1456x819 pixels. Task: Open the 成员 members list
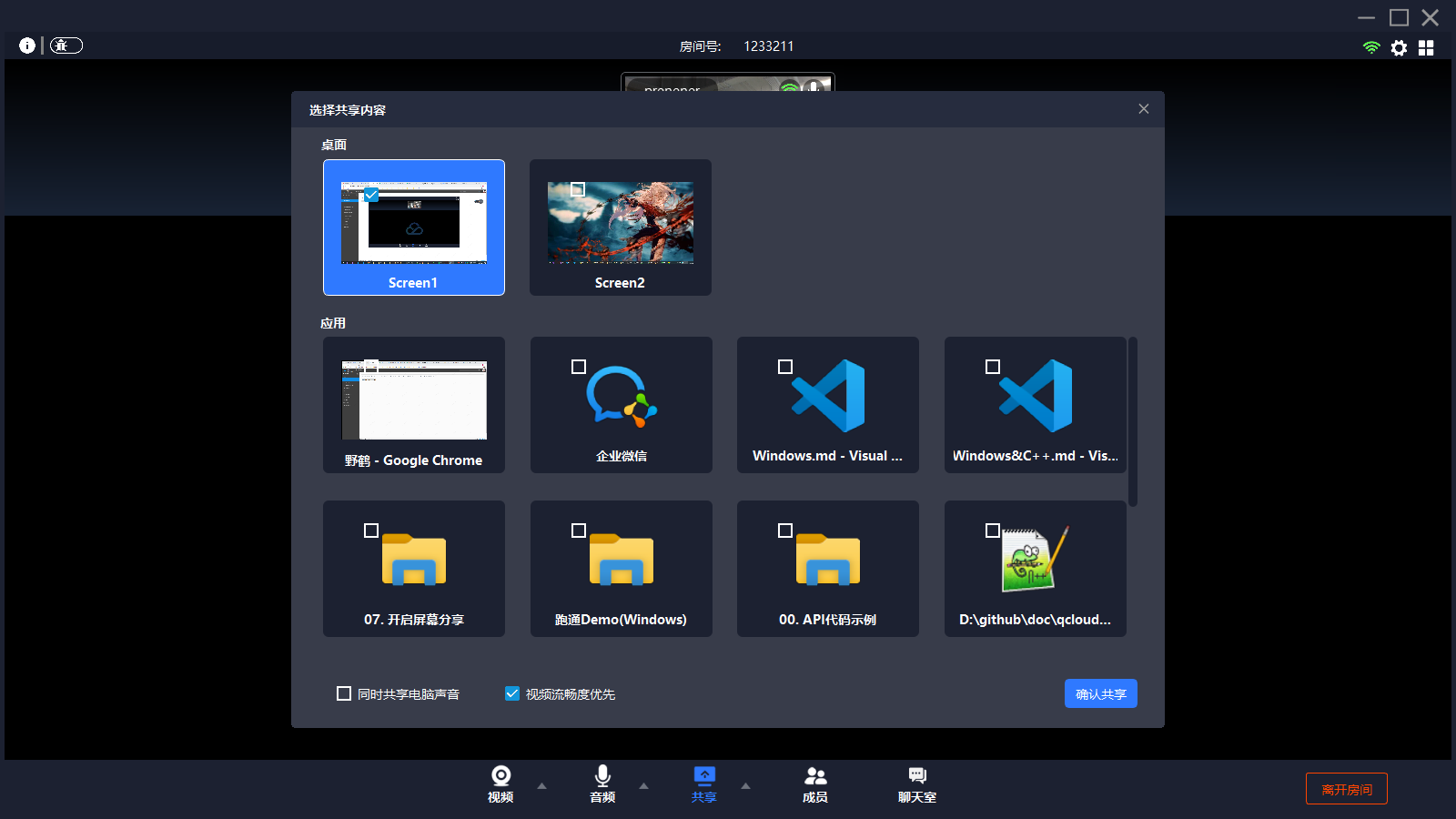(815, 775)
